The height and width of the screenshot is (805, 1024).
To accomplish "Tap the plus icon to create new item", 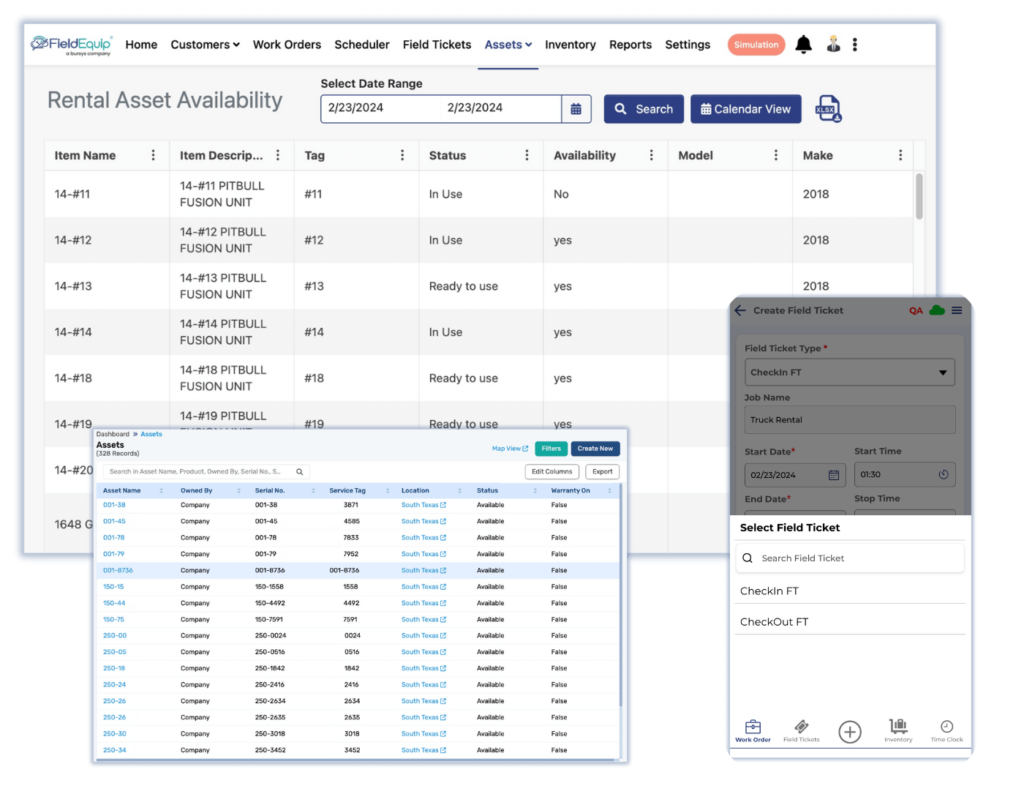I will [x=849, y=731].
